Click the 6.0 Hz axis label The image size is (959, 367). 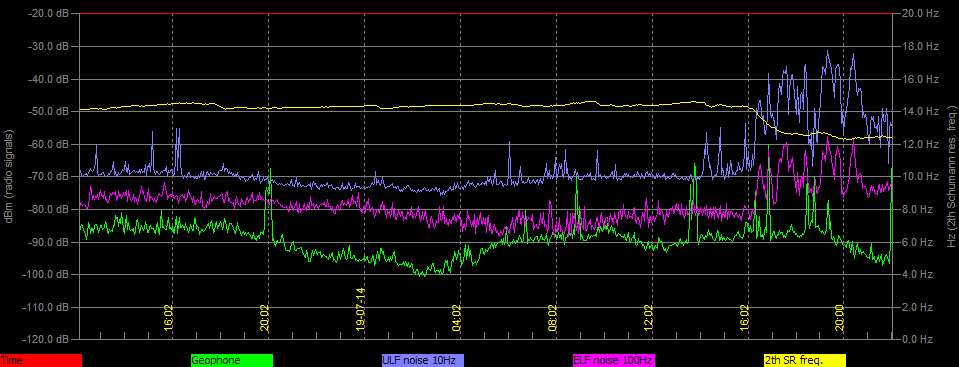coord(917,242)
